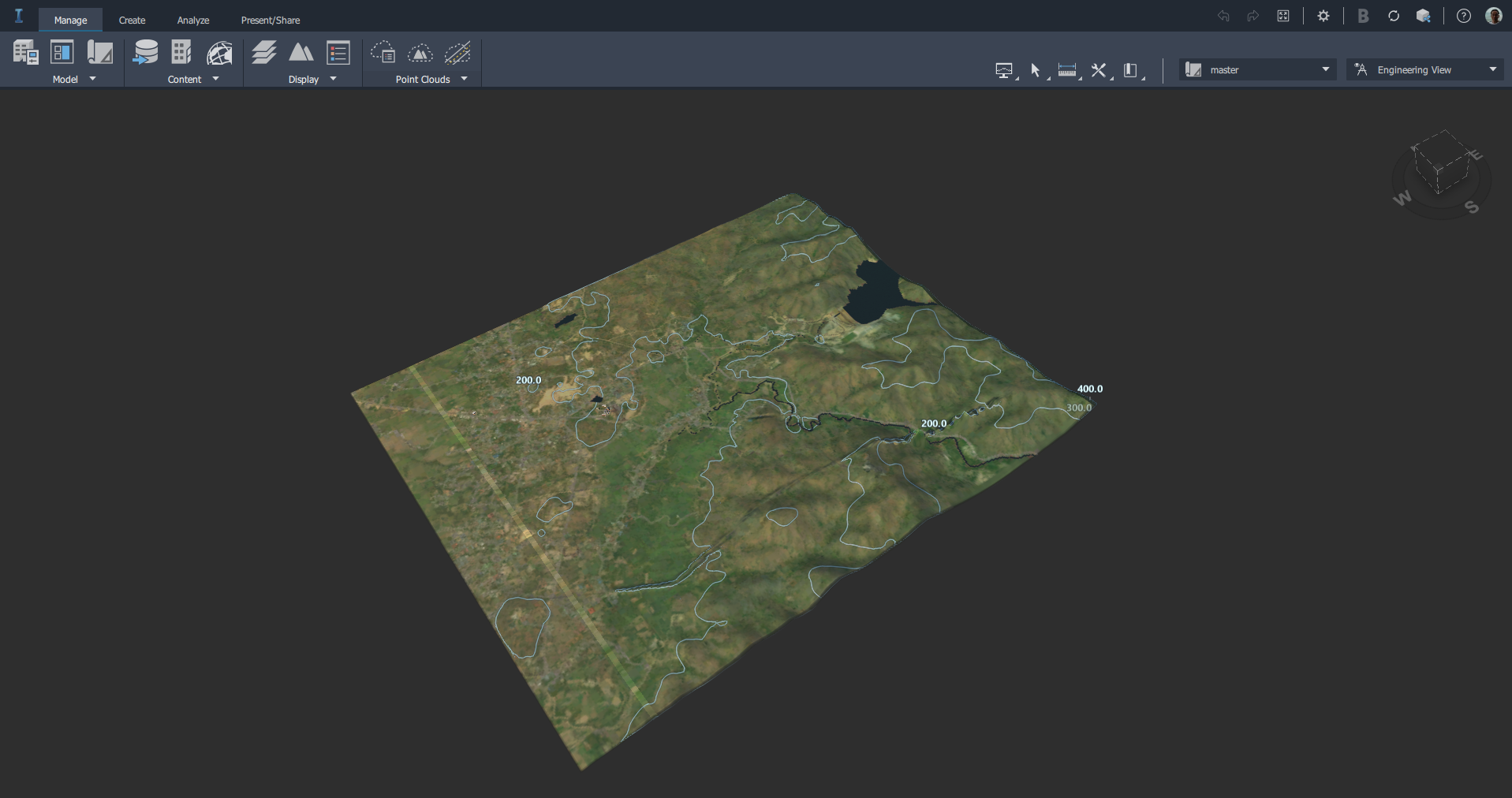The height and width of the screenshot is (798, 1512).
Task: Open Model Properties in the Model panel
Action: tap(62, 52)
